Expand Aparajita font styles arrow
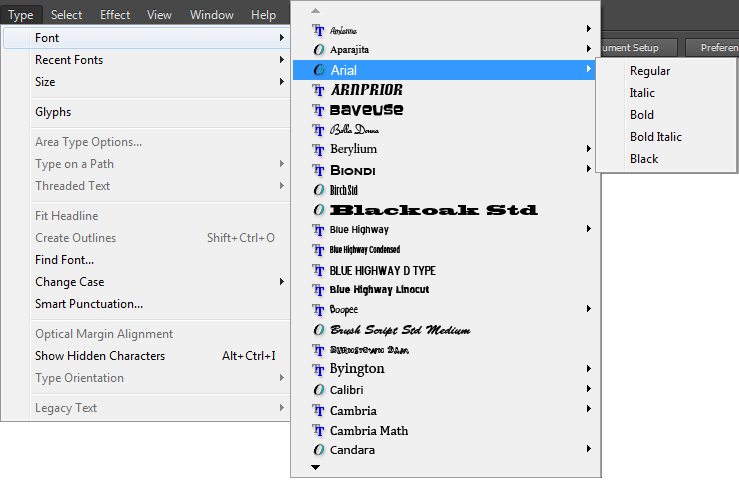This screenshot has width=739, height=480. pos(589,49)
